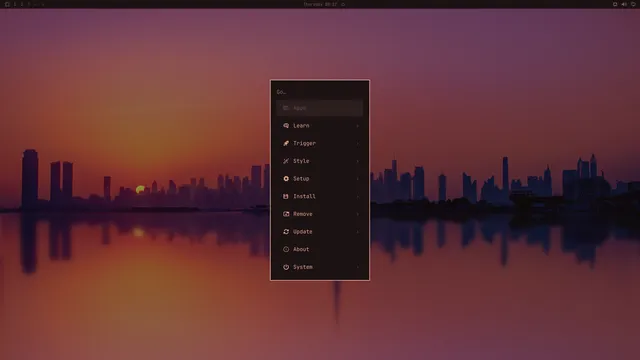Image resolution: width=640 pixels, height=360 pixels.
Task: Expand the System submenu arrow
Action: pos(358,267)
